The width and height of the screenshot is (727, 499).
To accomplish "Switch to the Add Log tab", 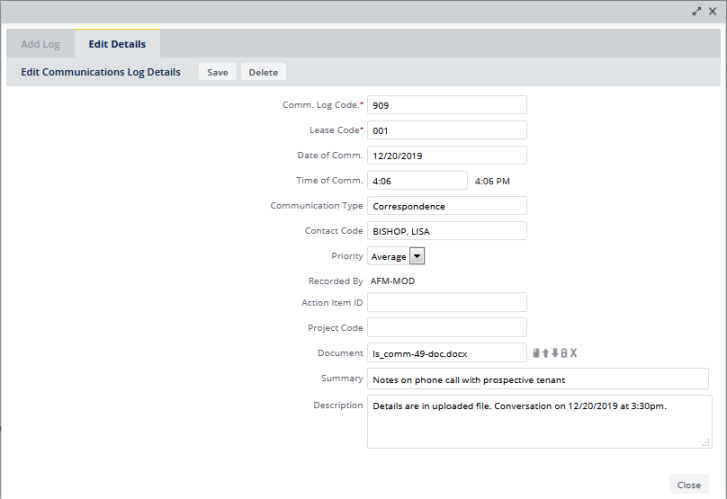I will click(41, 44).
